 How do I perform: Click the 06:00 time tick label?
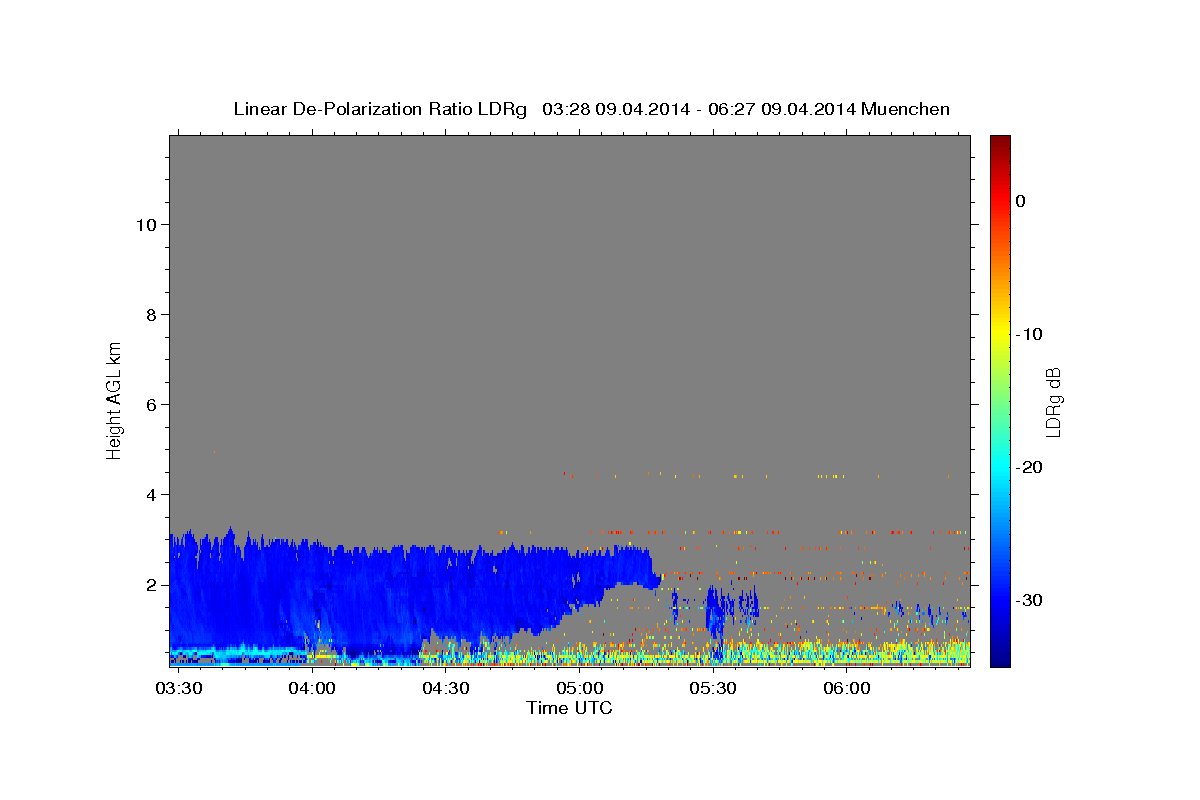click(847, 688)
